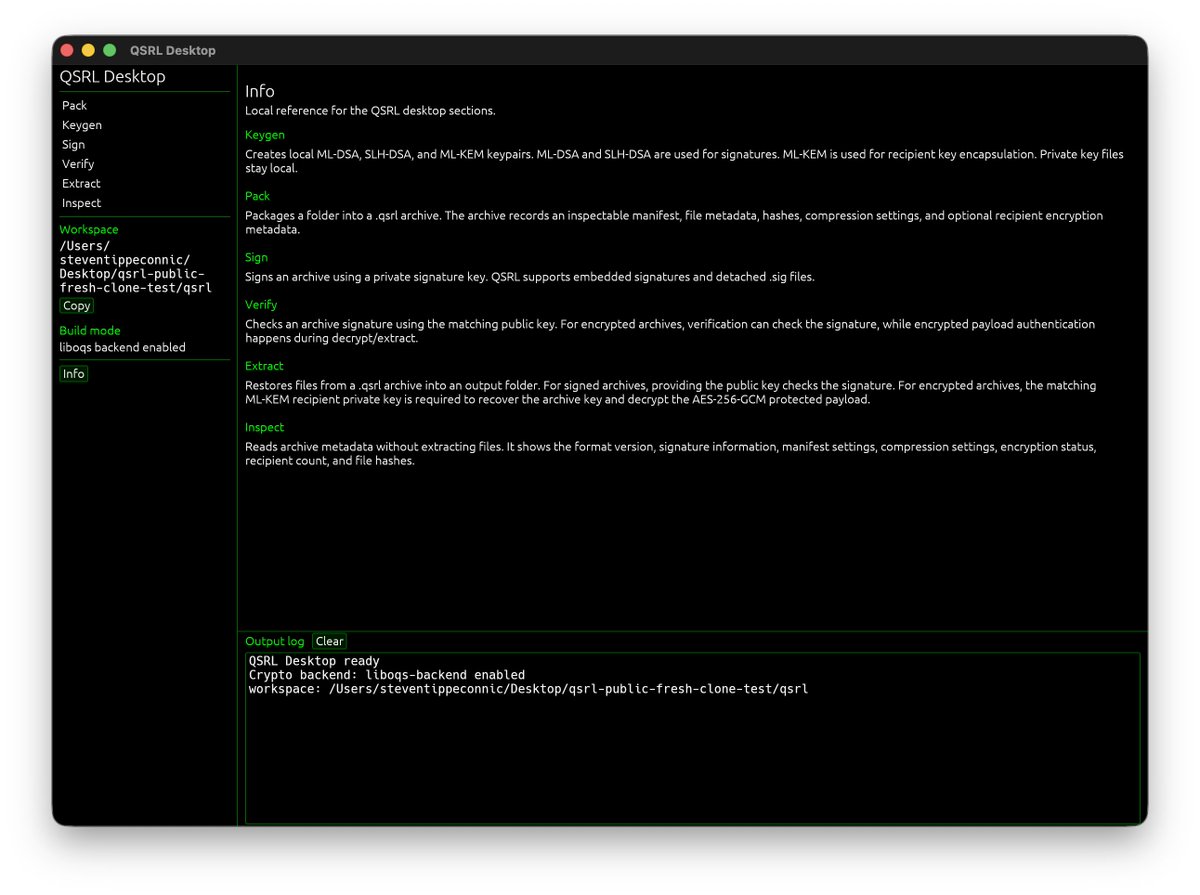Select the Verify sidebar item

coord(78,164)
